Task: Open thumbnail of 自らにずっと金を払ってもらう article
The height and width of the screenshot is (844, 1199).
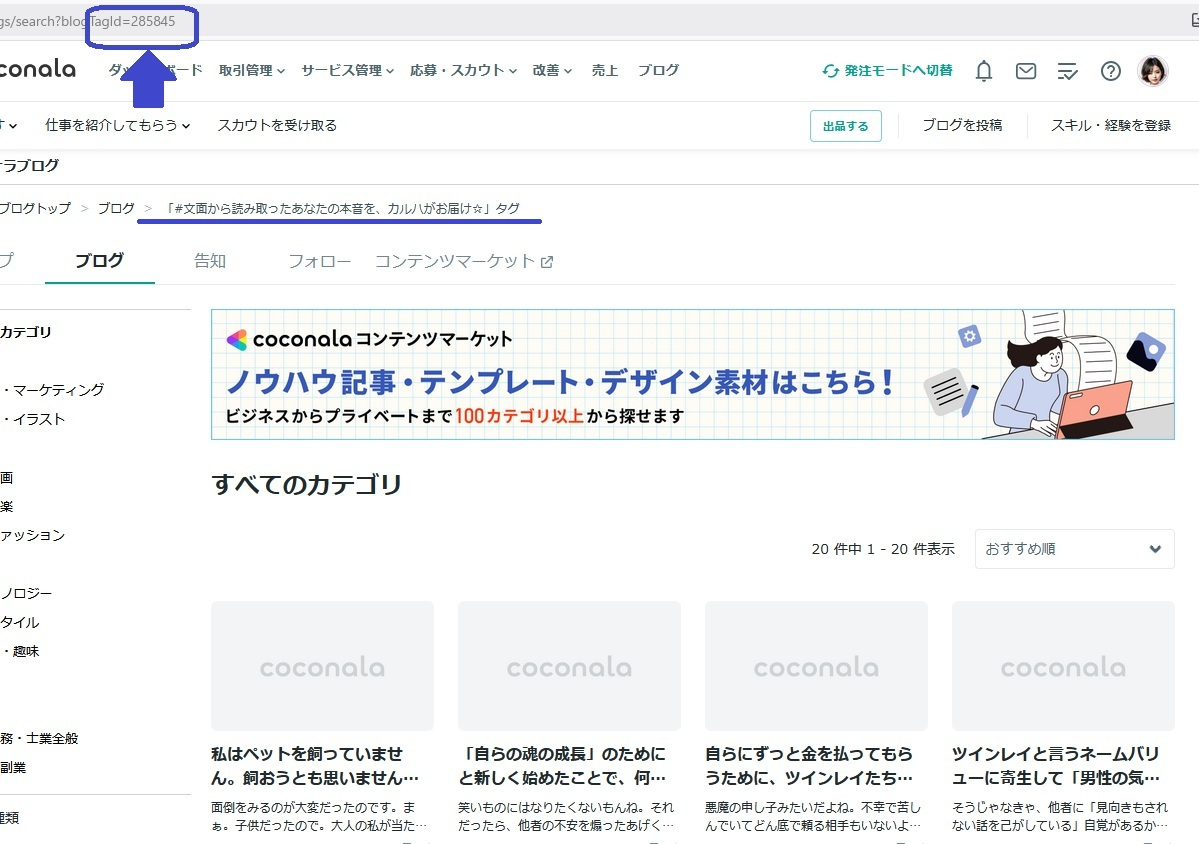Action: [816, 666]
